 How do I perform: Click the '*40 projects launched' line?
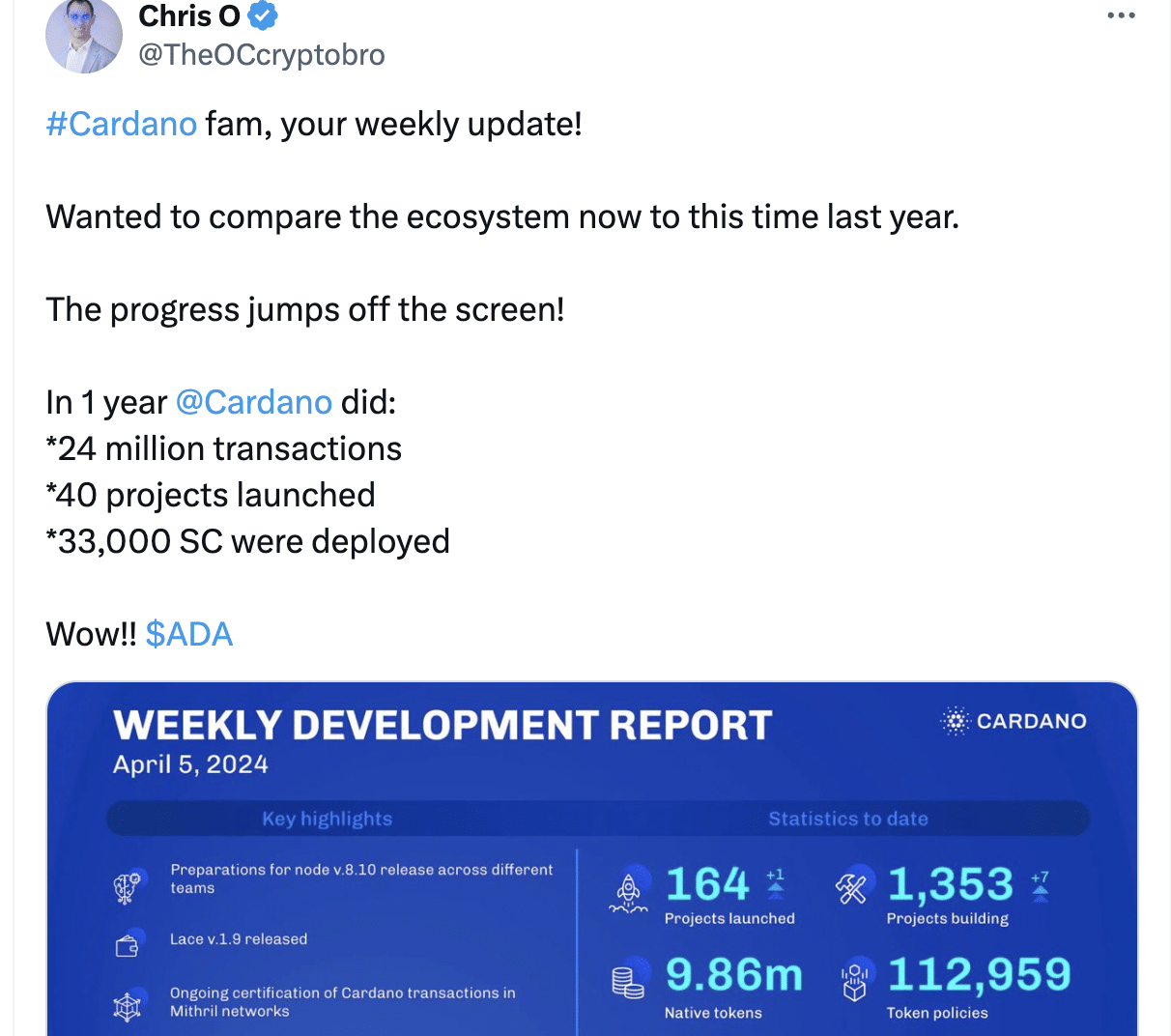tap(211, 495)
